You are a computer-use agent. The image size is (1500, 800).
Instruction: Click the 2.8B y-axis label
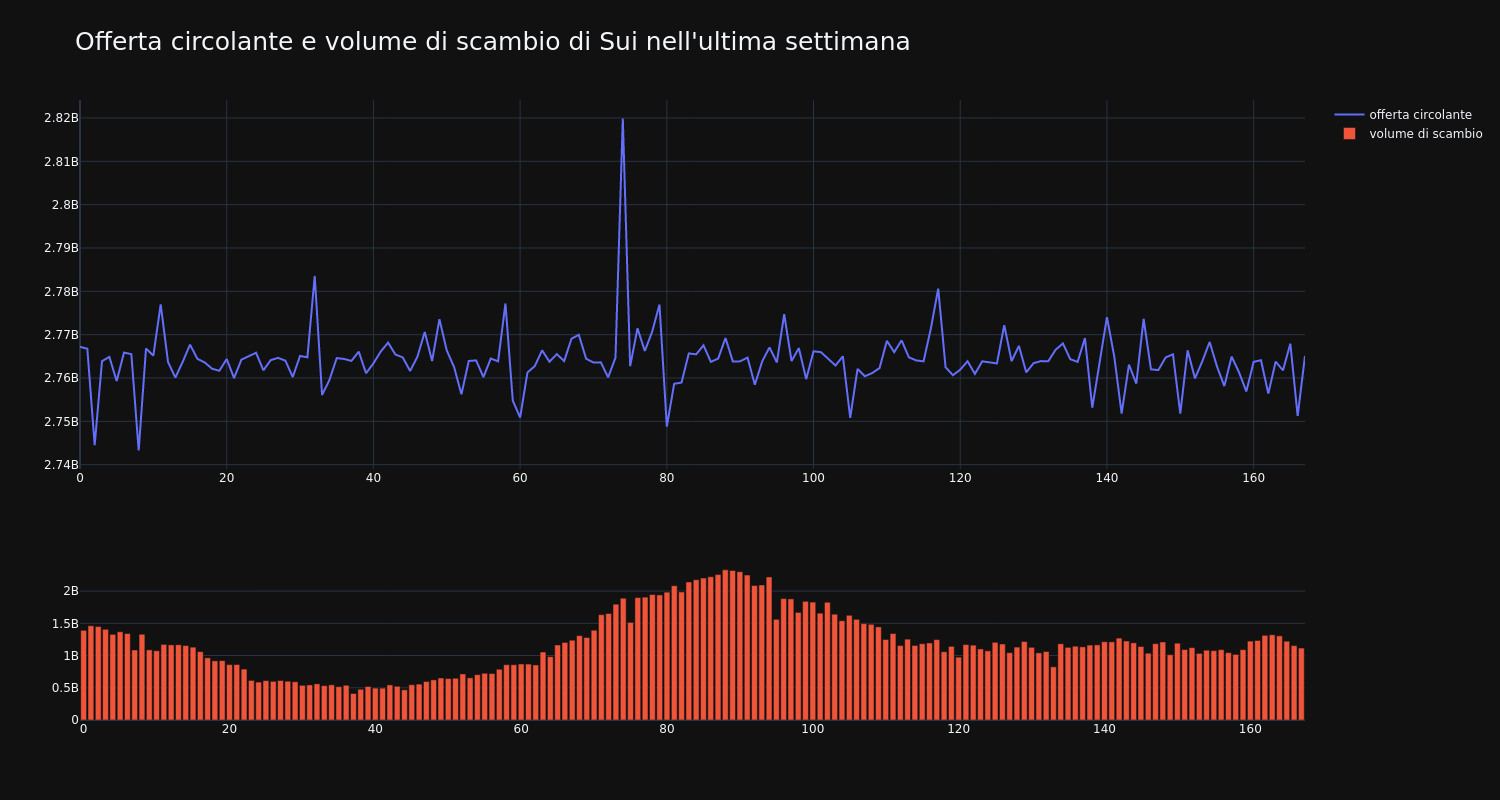(65, 205)
